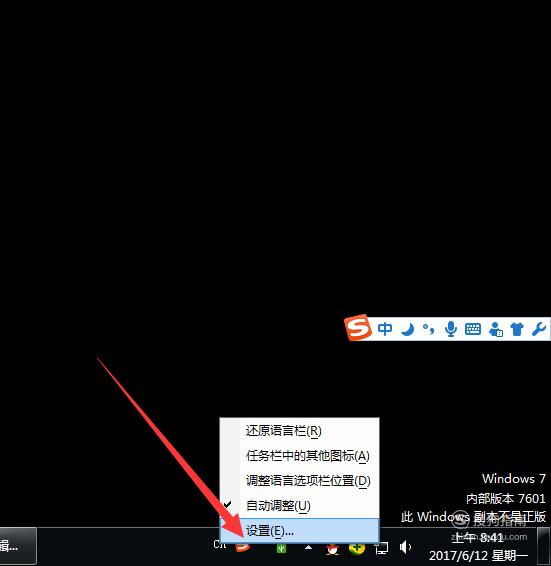Viewport: 551px width, 566px height.
Task: Open the wrench toolbox icon on Sogou bar
Action: 539,329
